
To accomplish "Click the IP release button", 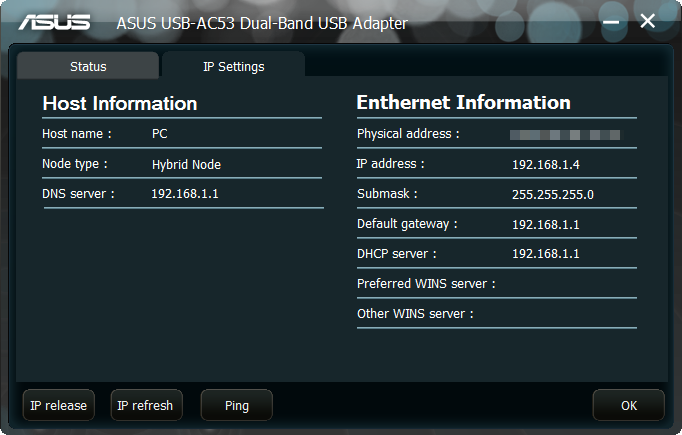I will click(59, 405).
